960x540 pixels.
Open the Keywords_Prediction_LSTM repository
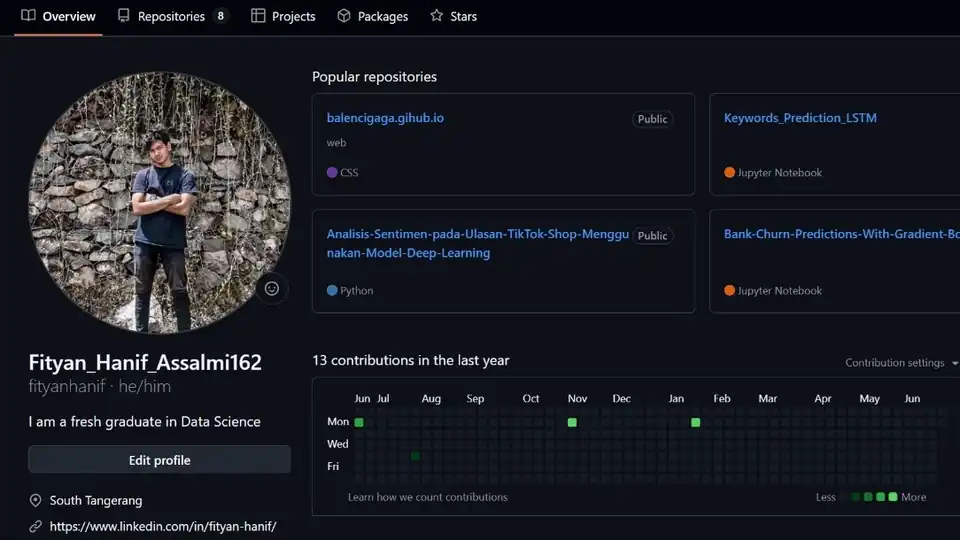pos(800,118)
